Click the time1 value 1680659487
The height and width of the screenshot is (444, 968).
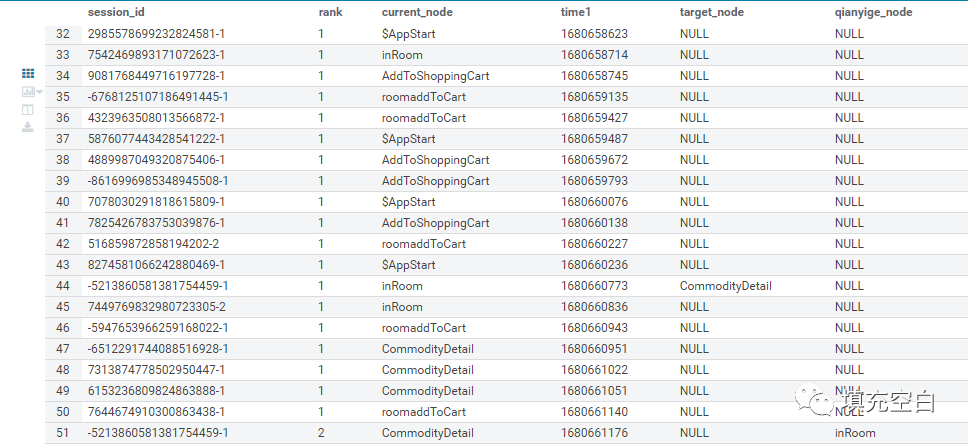[595, 139]
